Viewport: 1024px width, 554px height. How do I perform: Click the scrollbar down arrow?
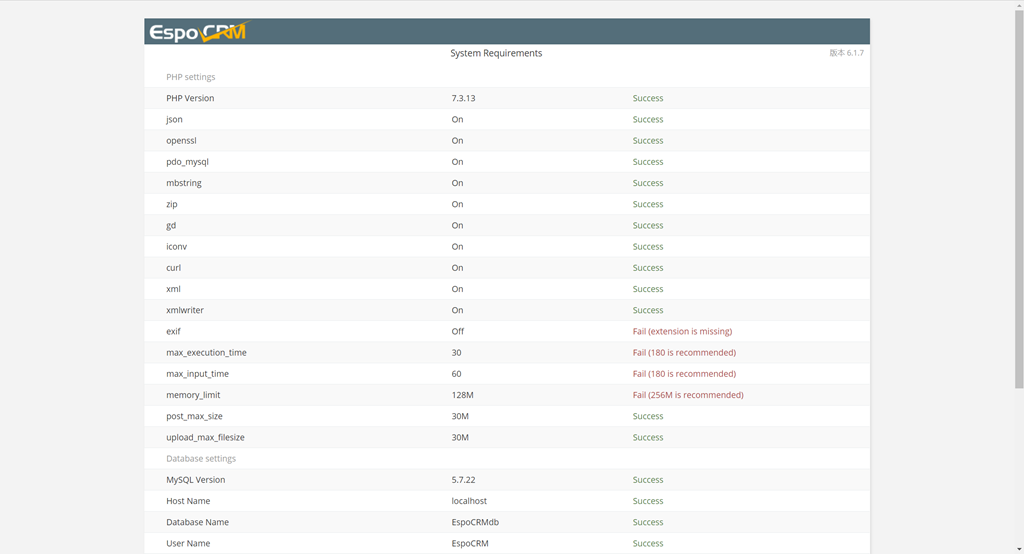click(x=1019, y=549)
